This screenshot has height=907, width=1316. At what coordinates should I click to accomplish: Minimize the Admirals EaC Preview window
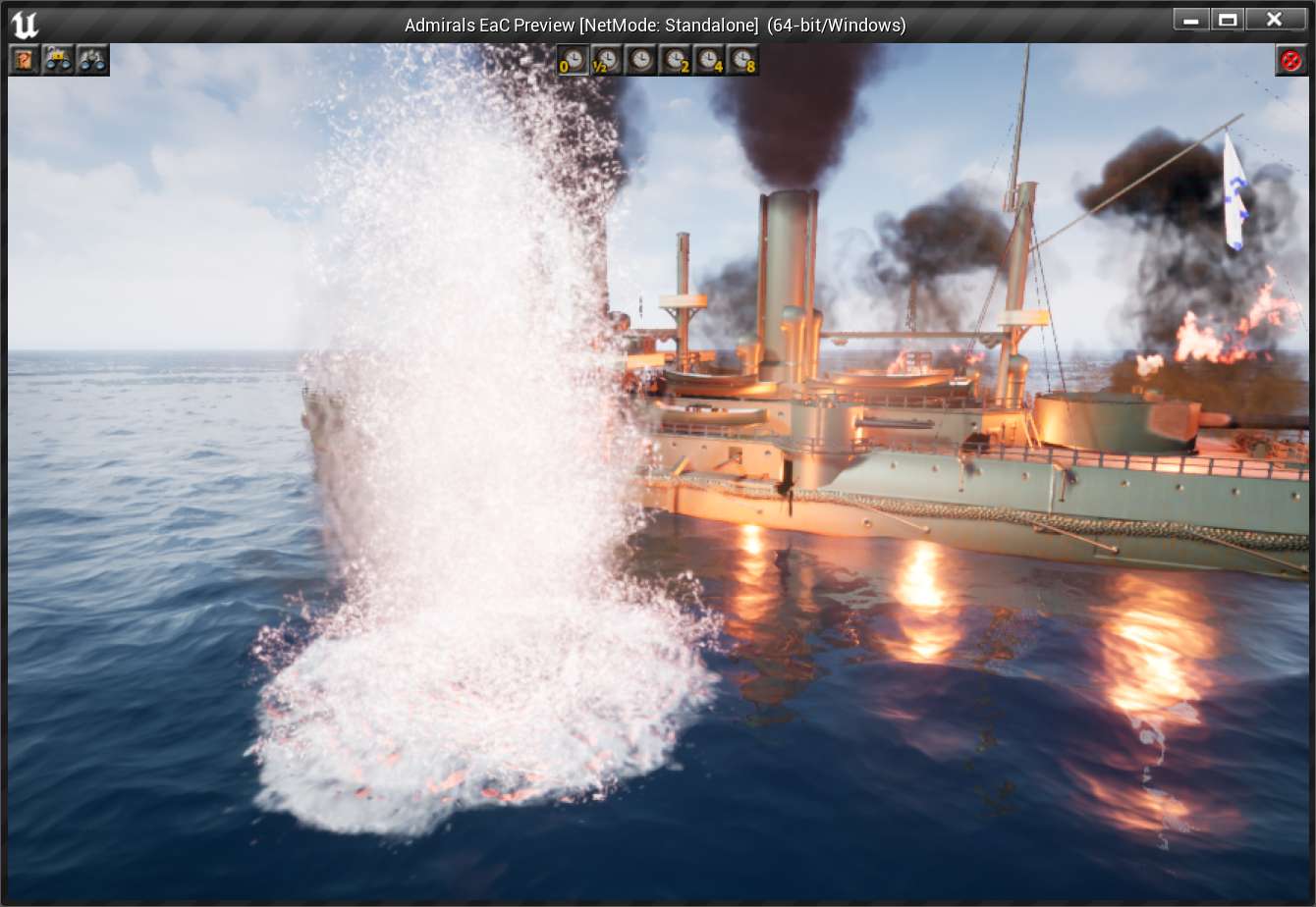pos(1191,20)
